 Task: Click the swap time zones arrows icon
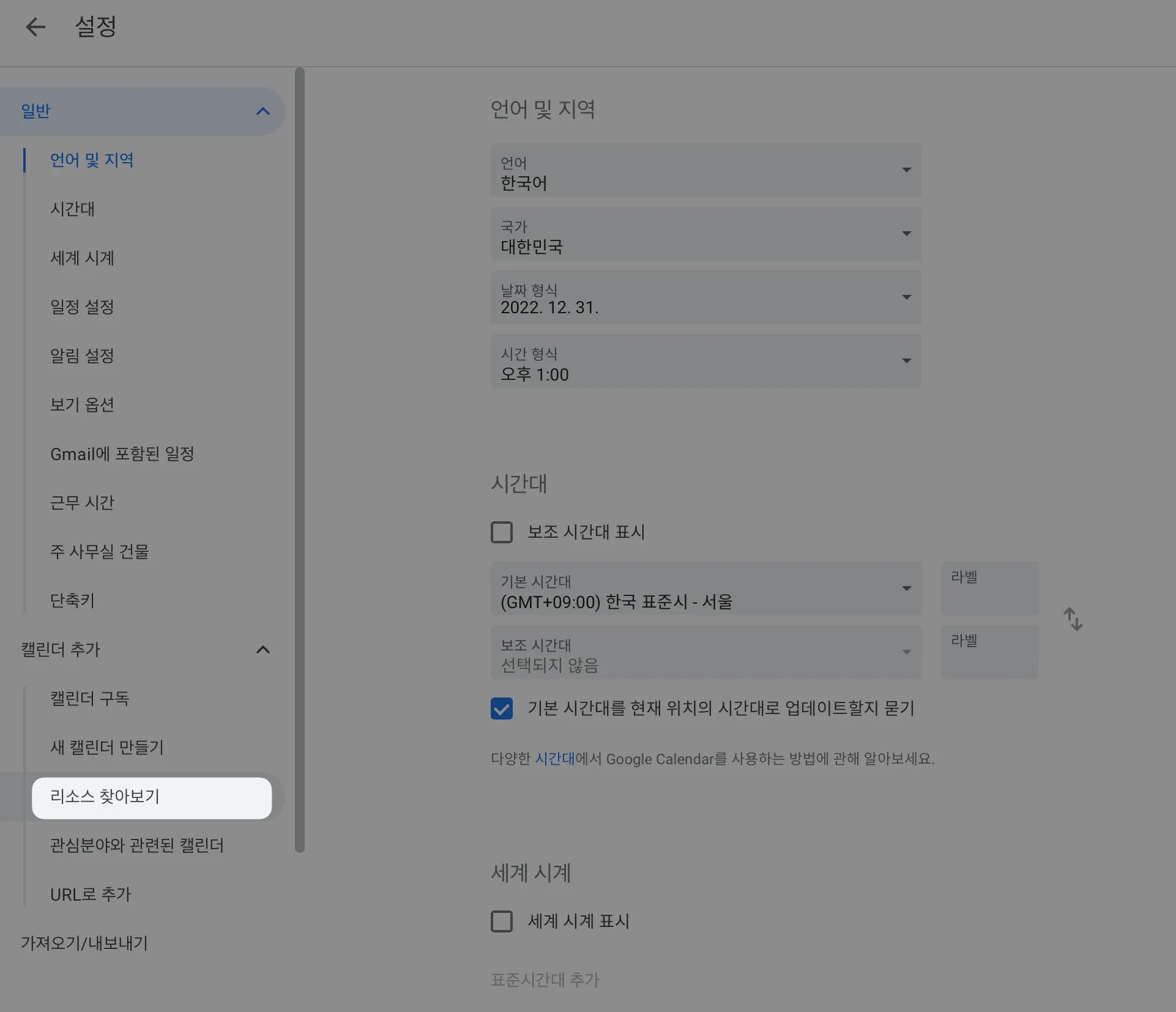click(1073, 619)
